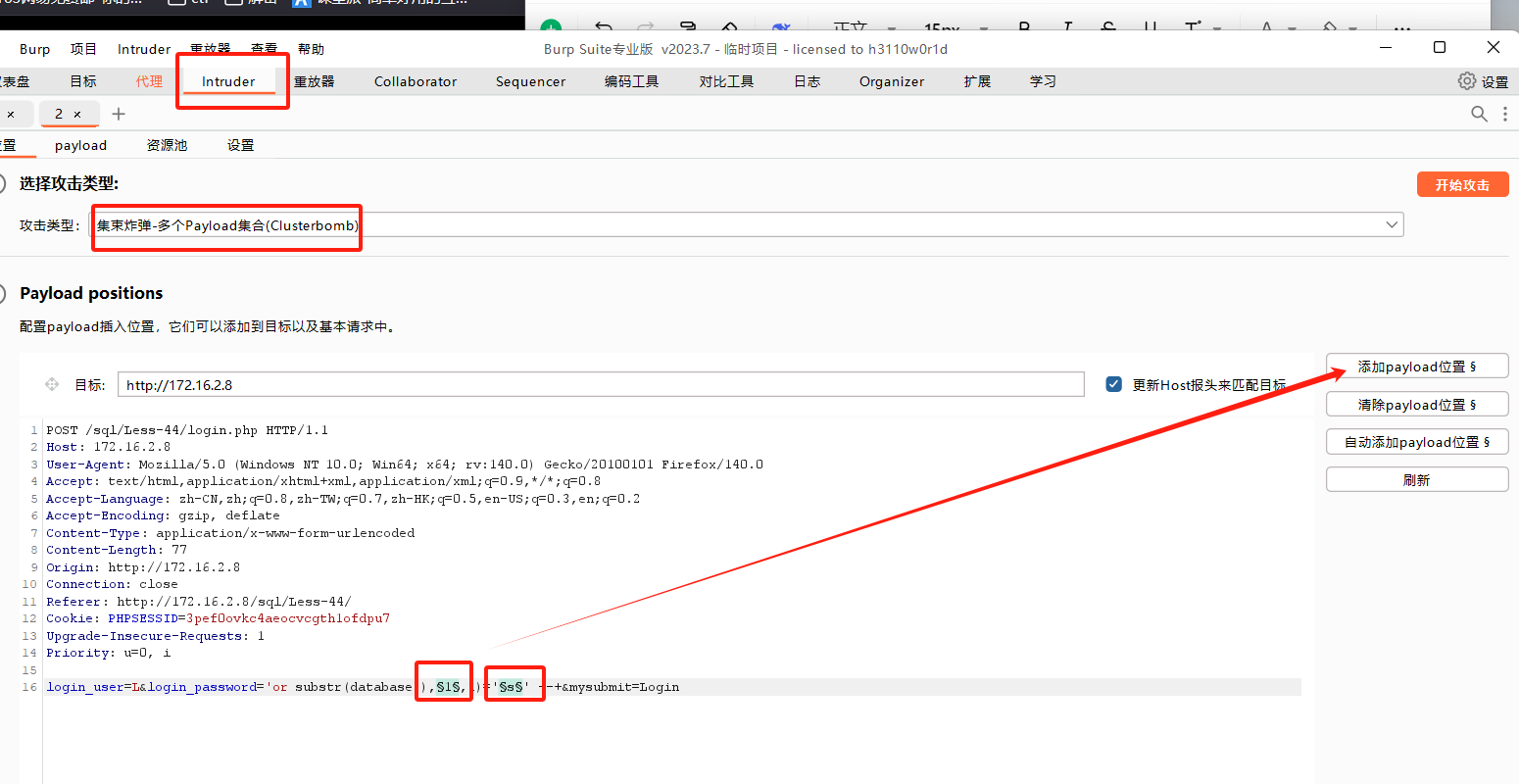Open the 攻击类型 Clusterbomb combo box
1519x784 pixels.
pyautogui.click(x=747, y=225)
